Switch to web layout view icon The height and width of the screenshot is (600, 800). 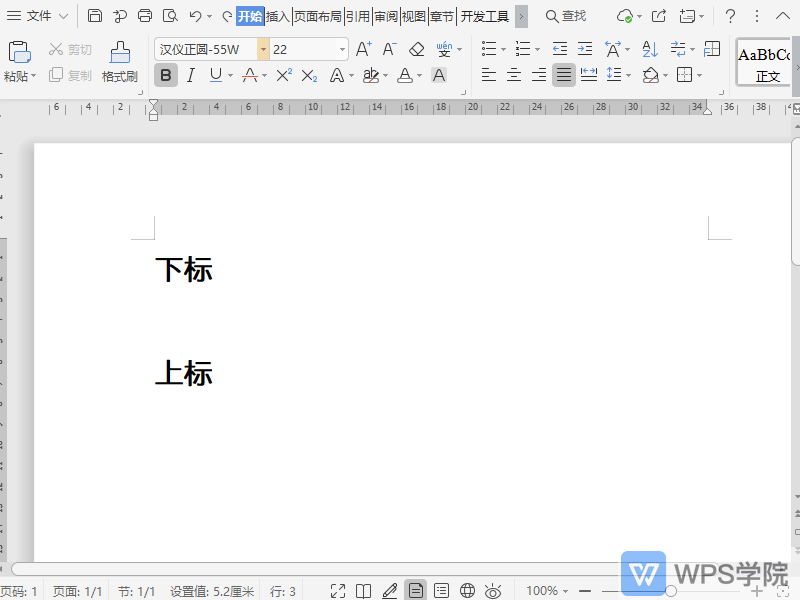coord(466,589)
